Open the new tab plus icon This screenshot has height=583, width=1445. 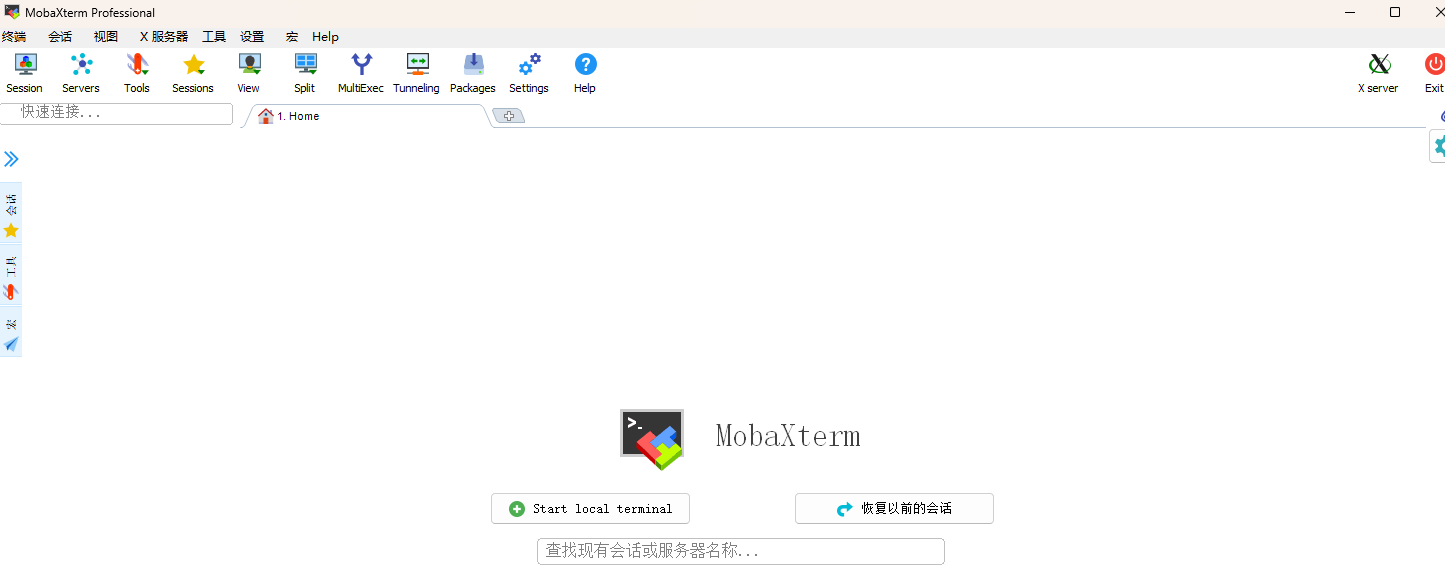click(x=509, y=116)
